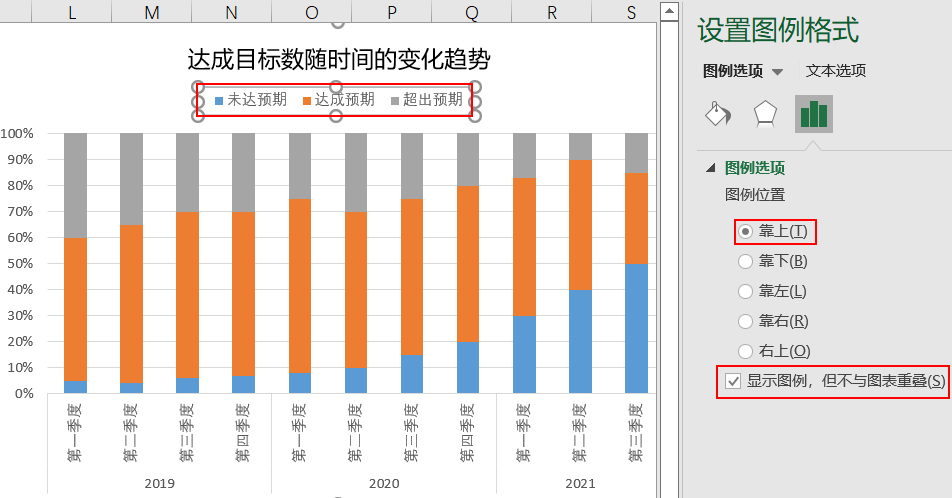Screen dimensions: 952x498
Task: Click the 0% axis label
Action: (24, 394)
